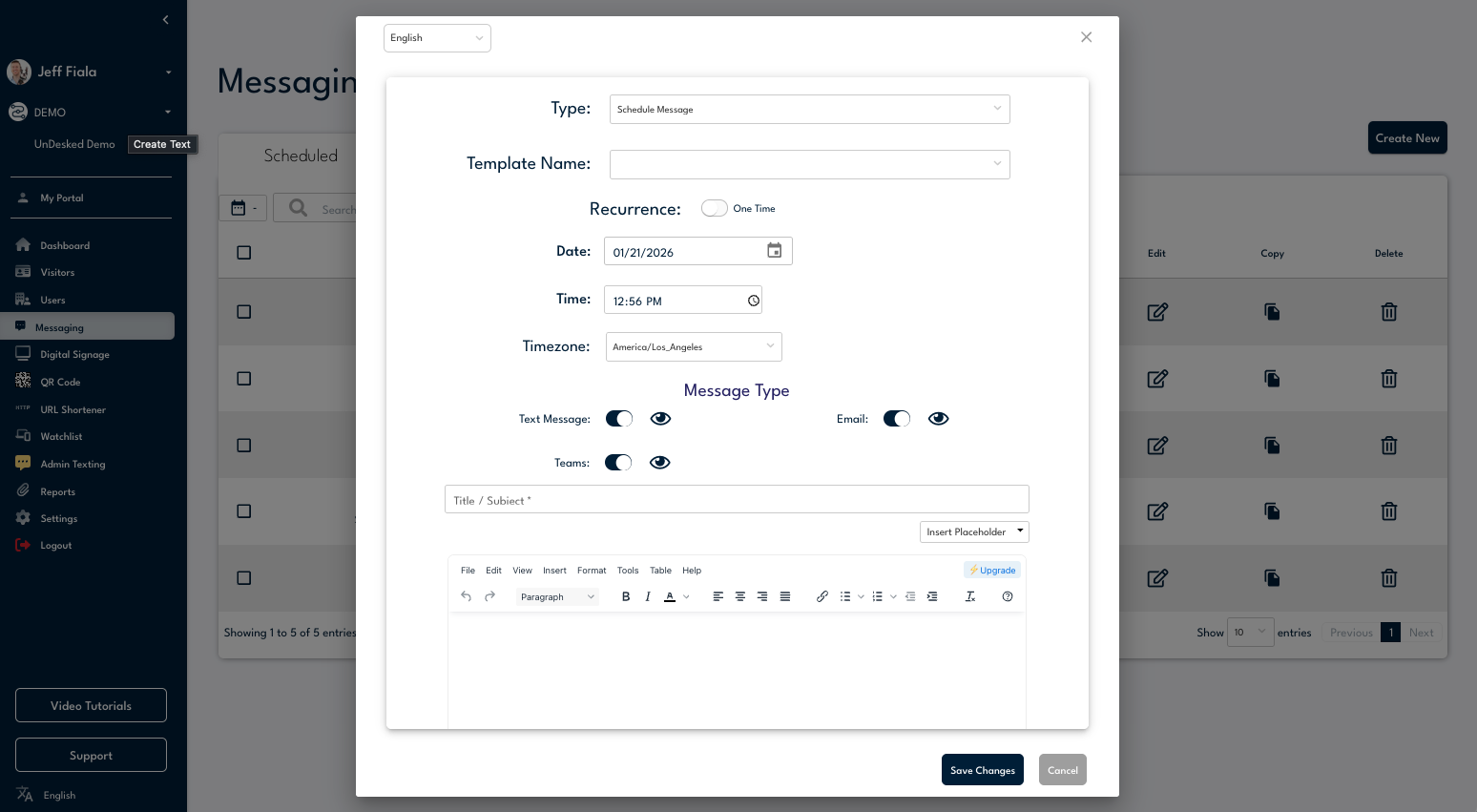Open the Type dropdown showing Schedule Message
Image resolution: width=1477 pixels, height=812 pixels.
809,109
